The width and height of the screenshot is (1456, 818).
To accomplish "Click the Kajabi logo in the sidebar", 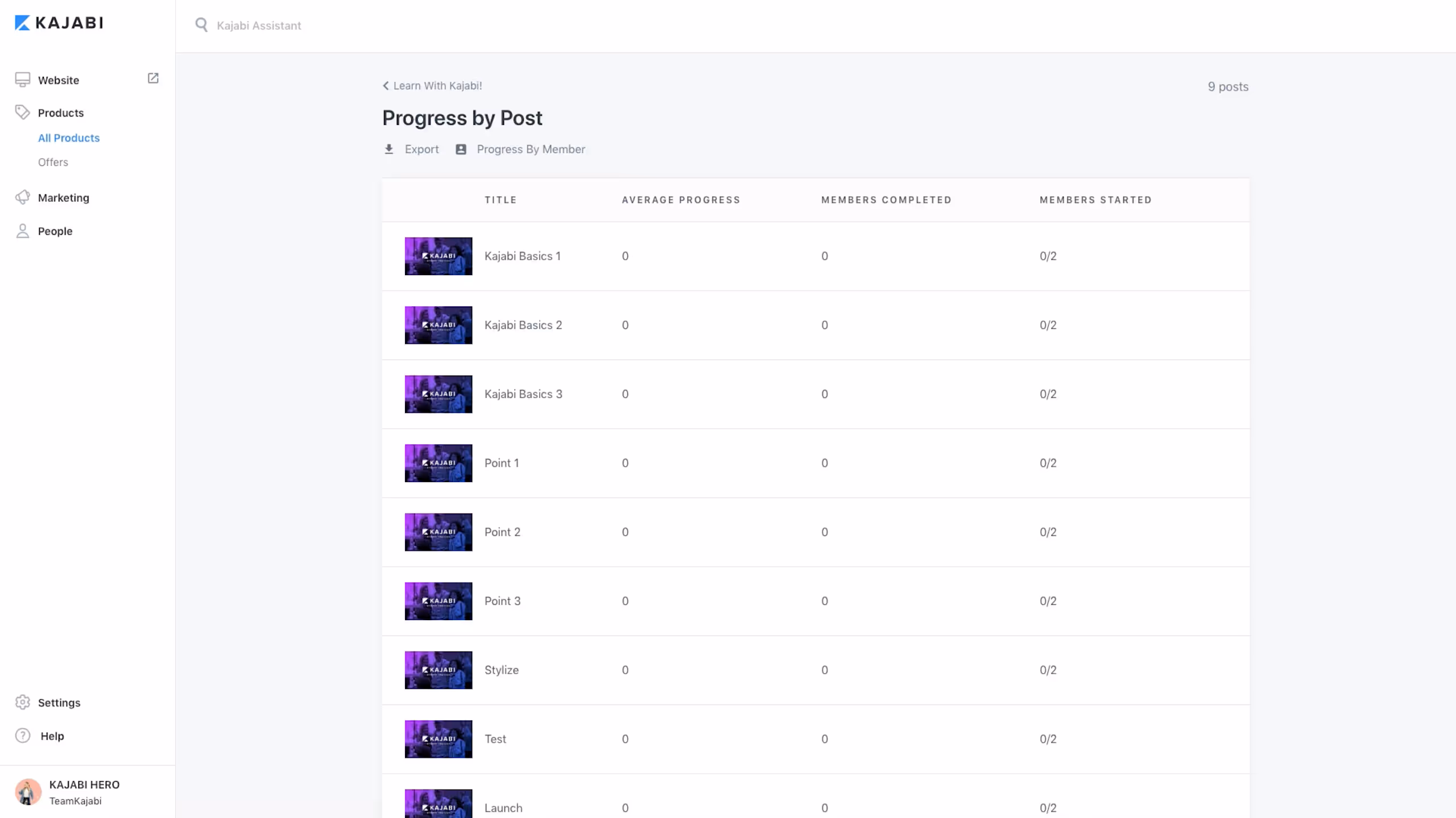I will 59,23.
